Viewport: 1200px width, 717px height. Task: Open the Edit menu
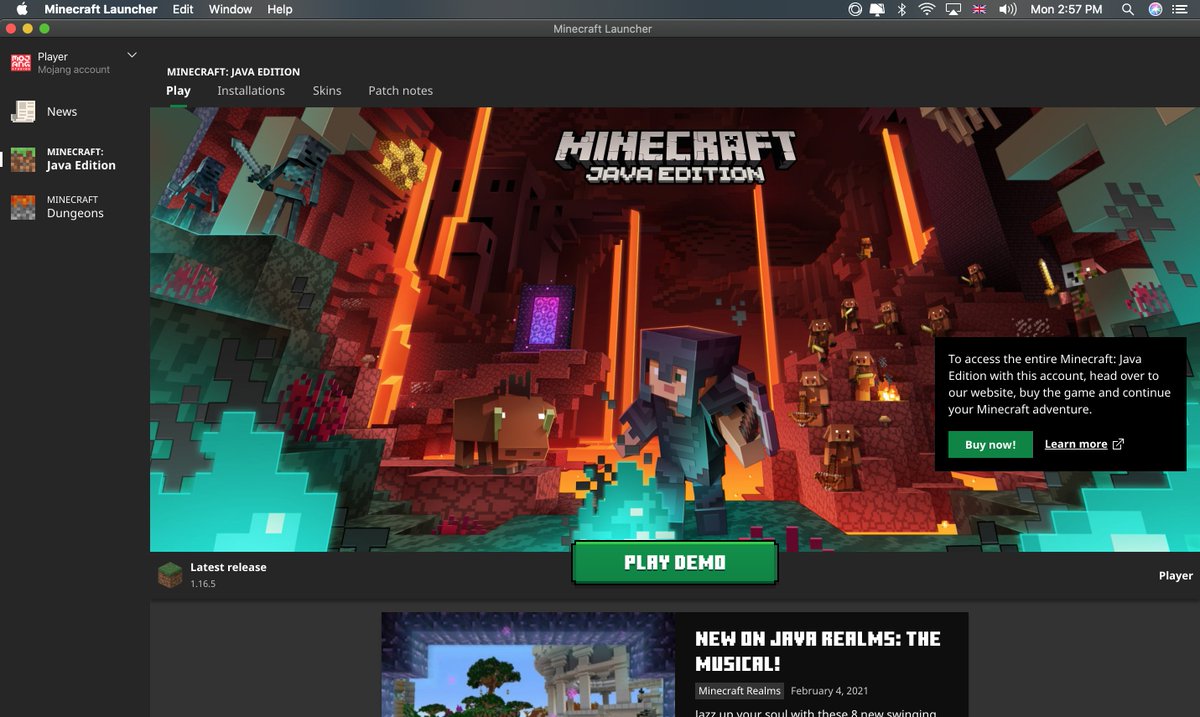(183, 9)
